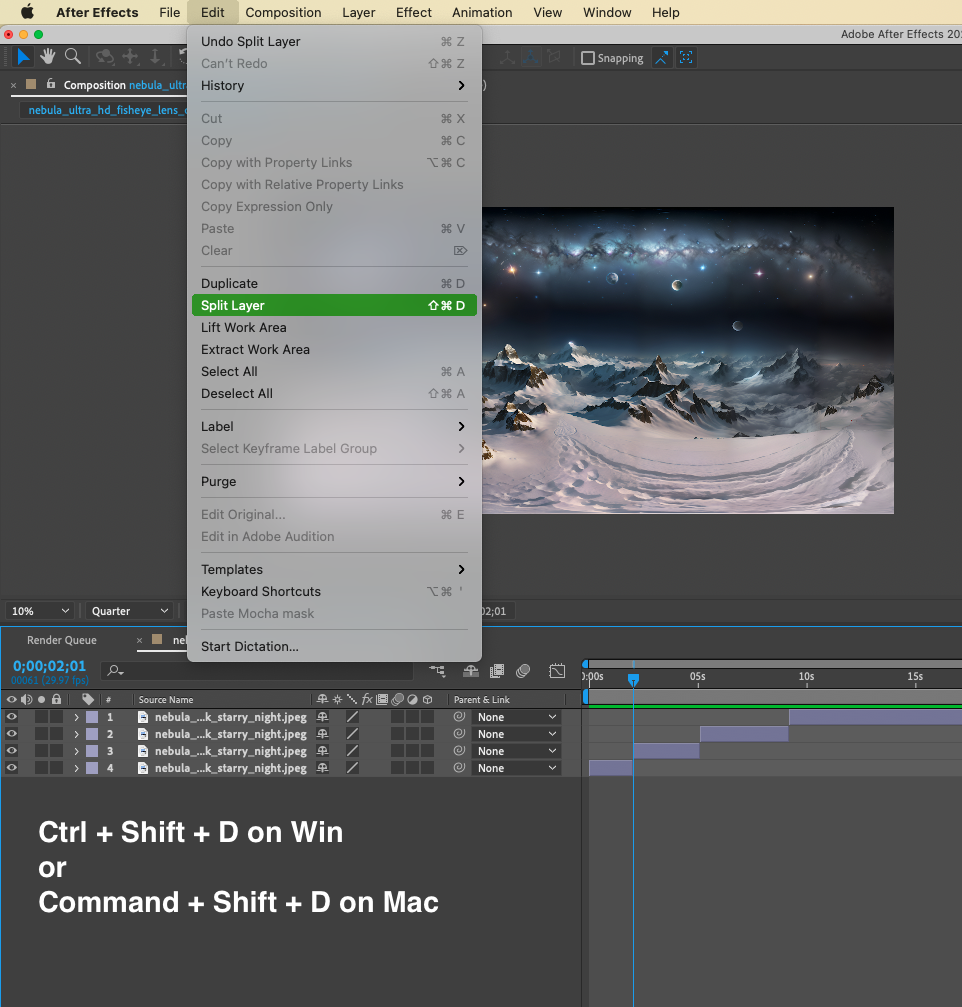
Task: Click the parent pick whip for layer 1
Action: pos(459,717)
